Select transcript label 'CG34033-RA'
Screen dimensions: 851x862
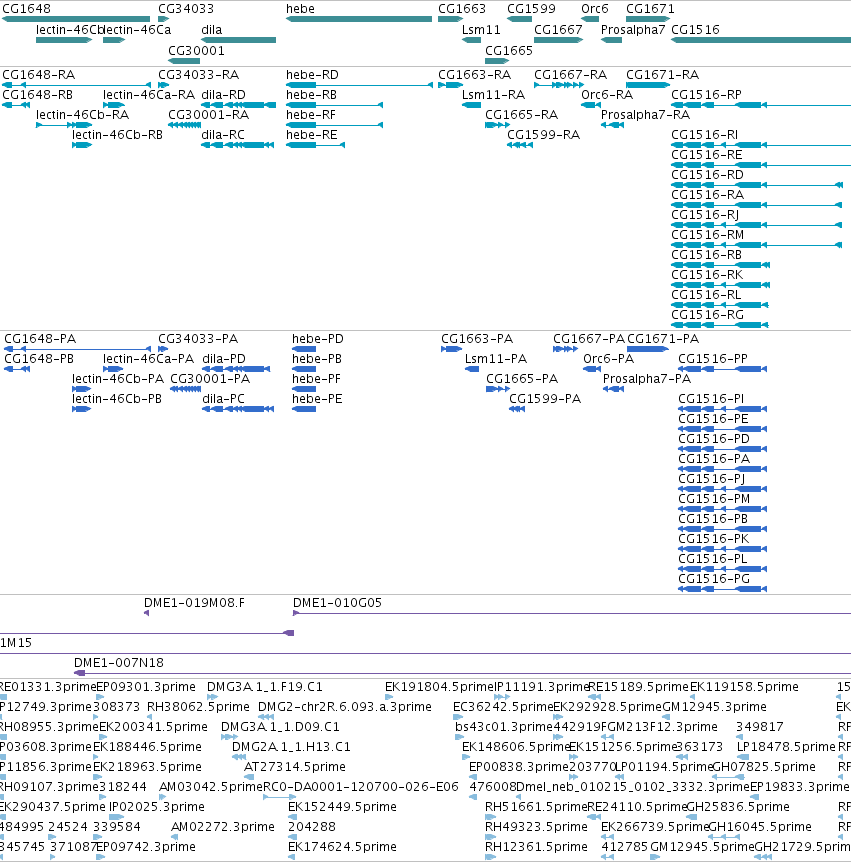(198, 75)
